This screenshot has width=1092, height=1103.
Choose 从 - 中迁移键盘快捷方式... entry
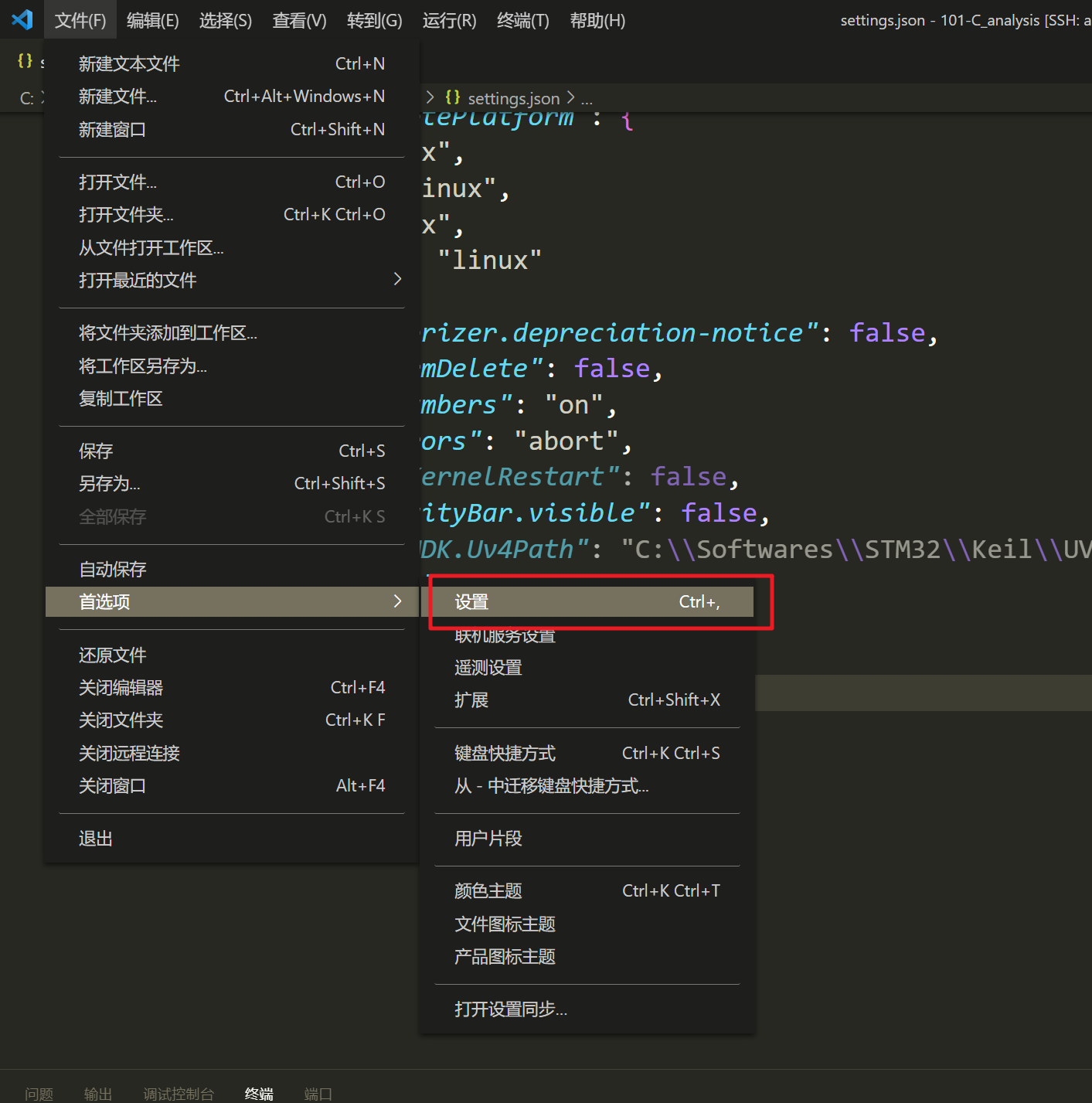tap(587, 785)
